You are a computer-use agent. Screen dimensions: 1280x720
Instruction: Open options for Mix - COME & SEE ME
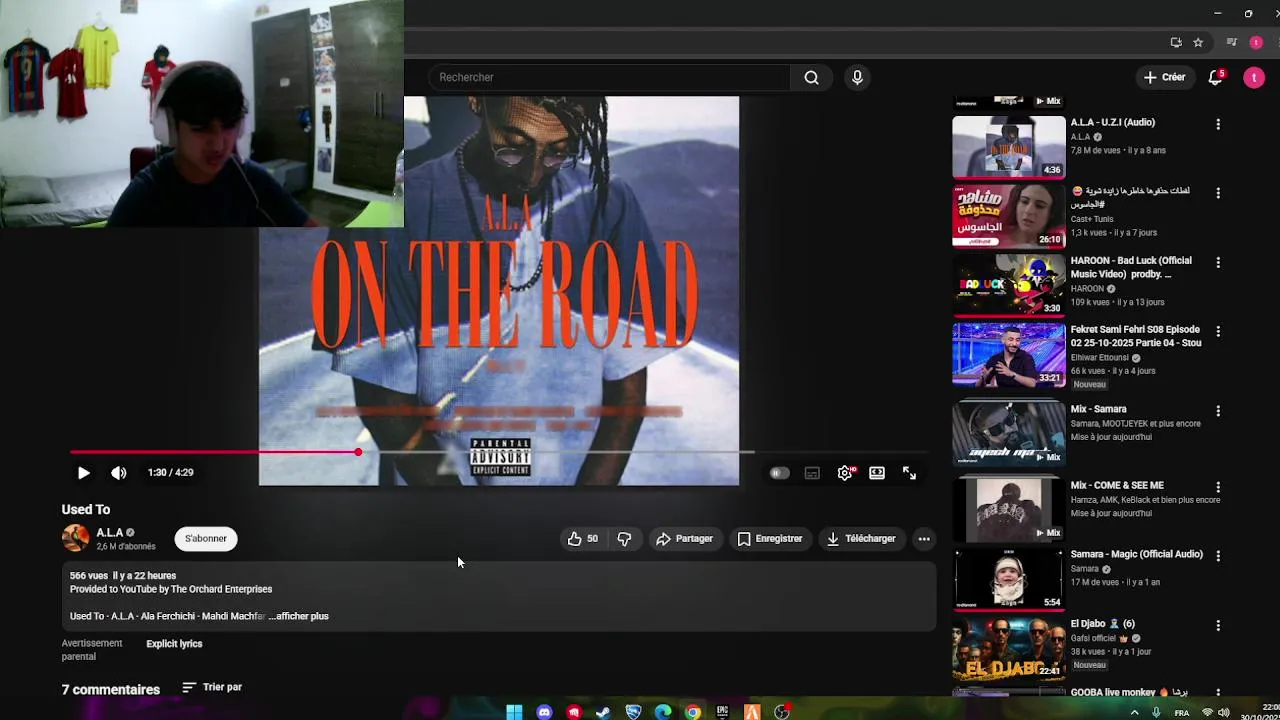point(1218,487)
